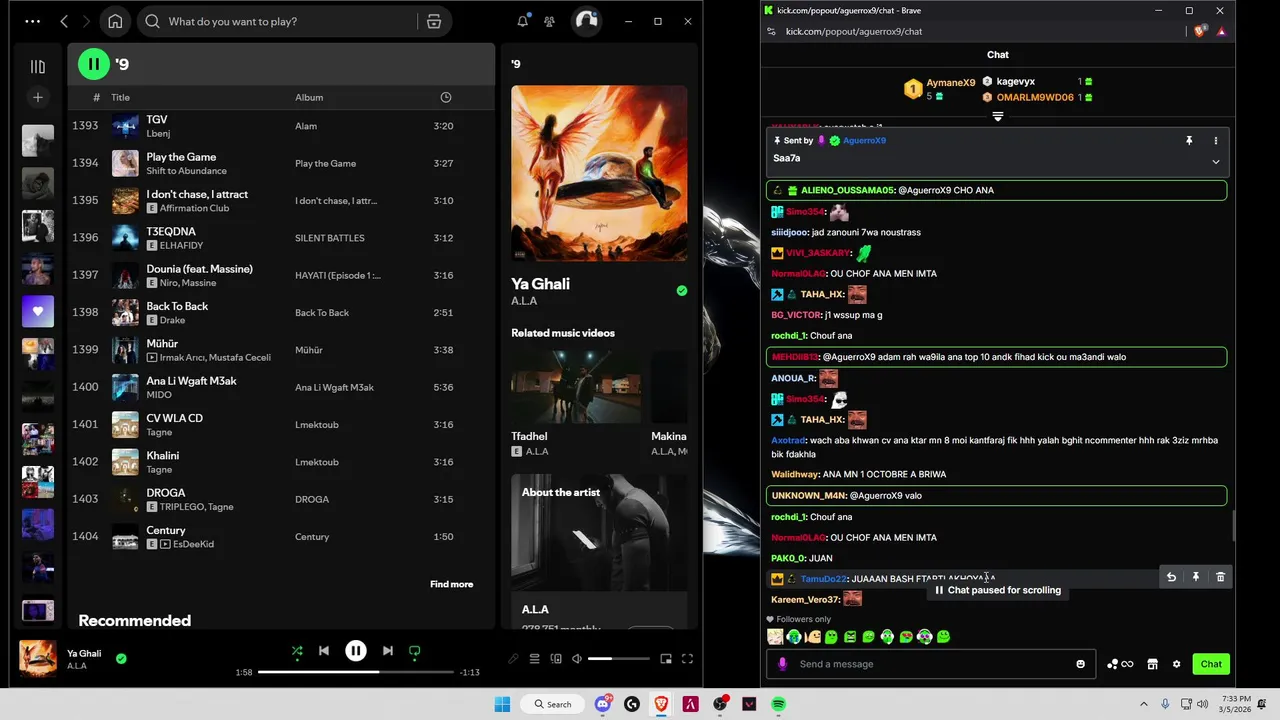Open pinned message options three-dots menu
Viewport: 1280px width, 720px height.
click(1216, 141)
